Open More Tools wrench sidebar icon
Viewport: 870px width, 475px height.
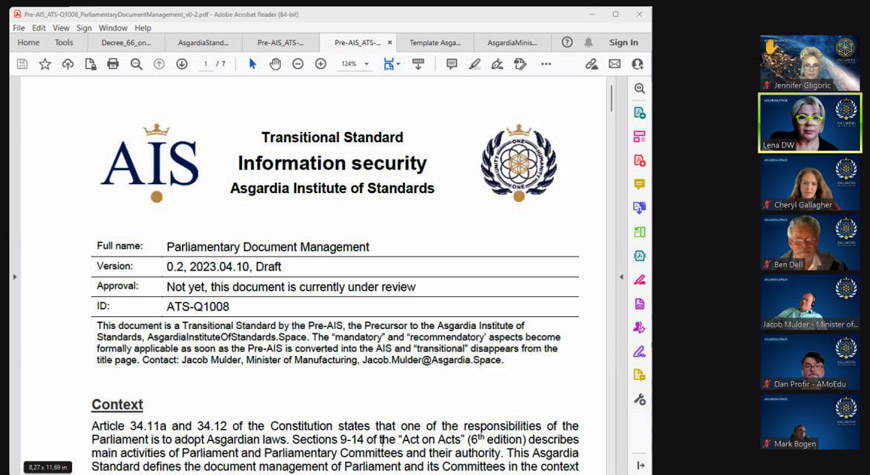point(639,399)
